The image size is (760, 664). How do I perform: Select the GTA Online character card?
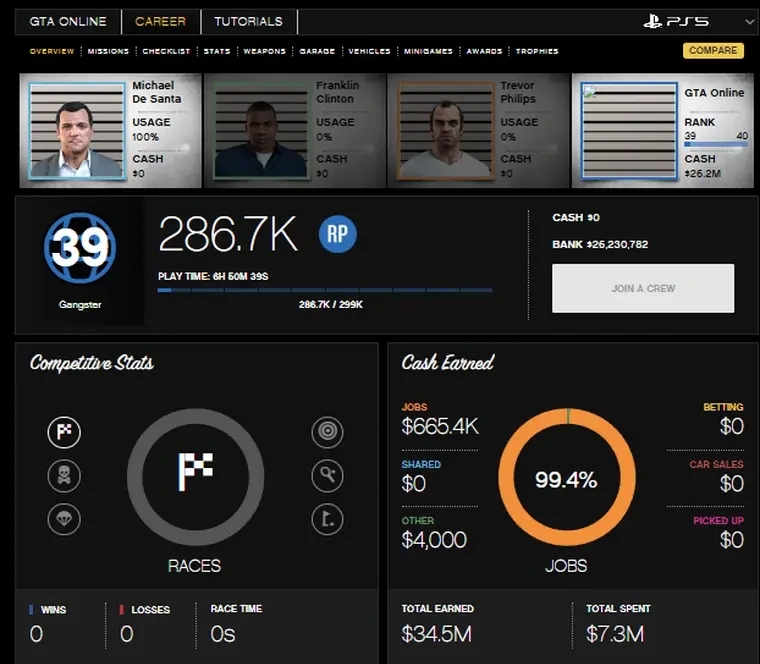tap(663, 130)
